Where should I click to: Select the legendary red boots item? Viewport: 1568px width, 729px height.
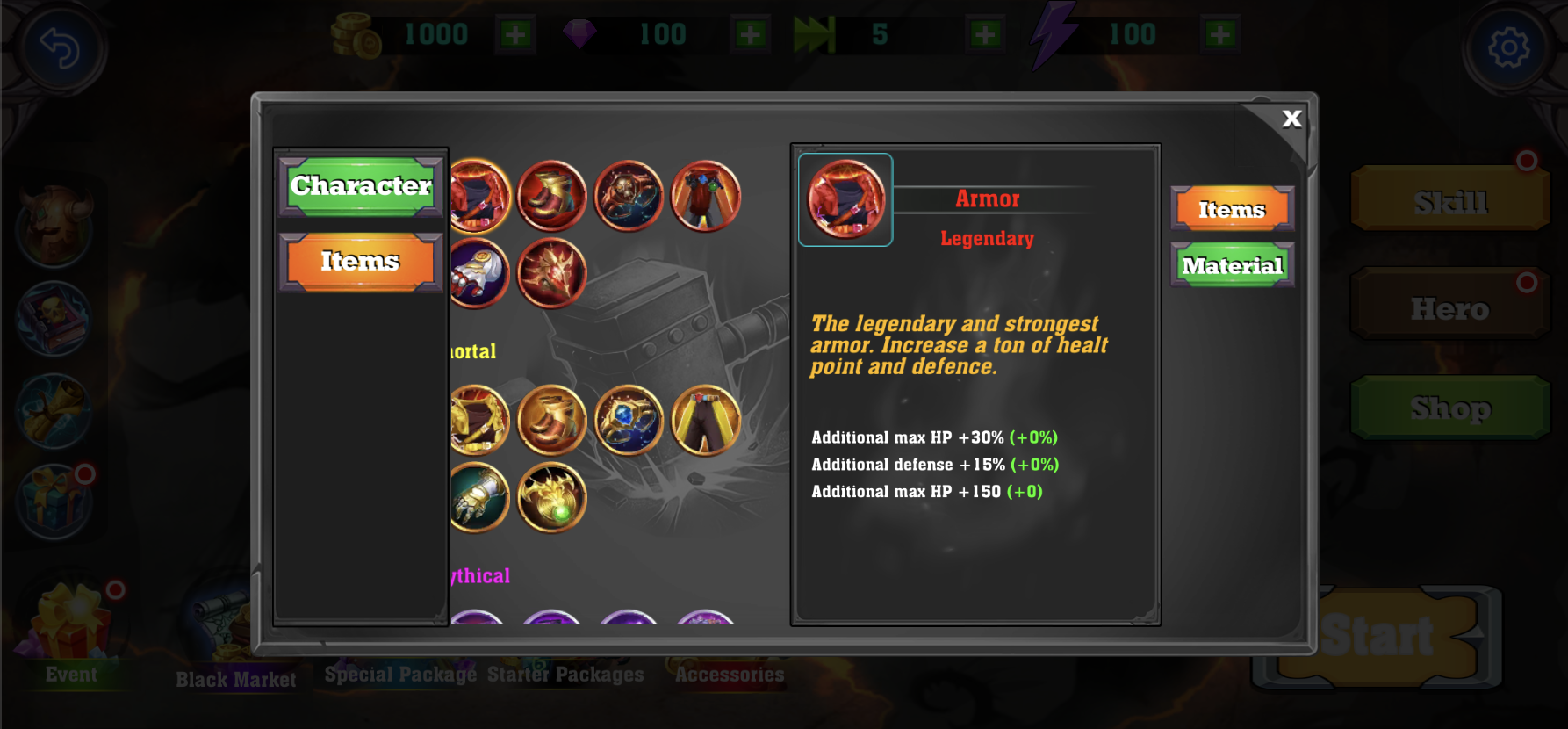pos(551,195)
